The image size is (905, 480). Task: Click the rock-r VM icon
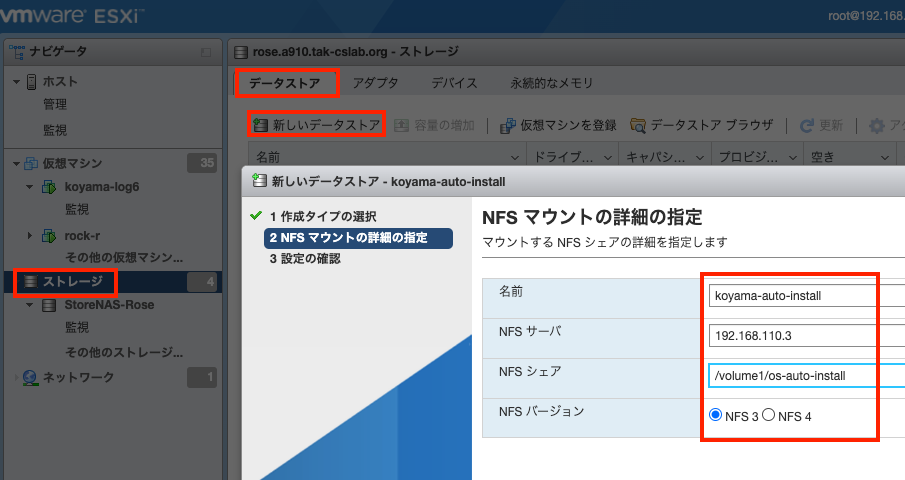pyautogui.click(x=49, y=236)
